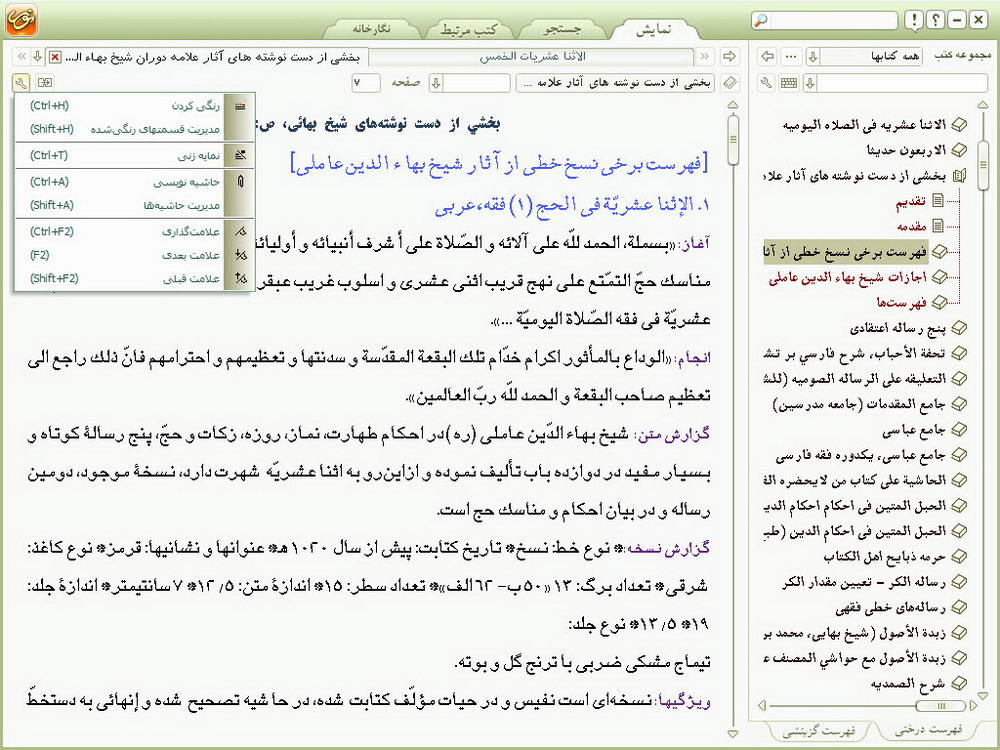The height and width of the screenshot is (750, 1000).
Task: Click the wrench tools button above the popup menu
Action: 20,82
